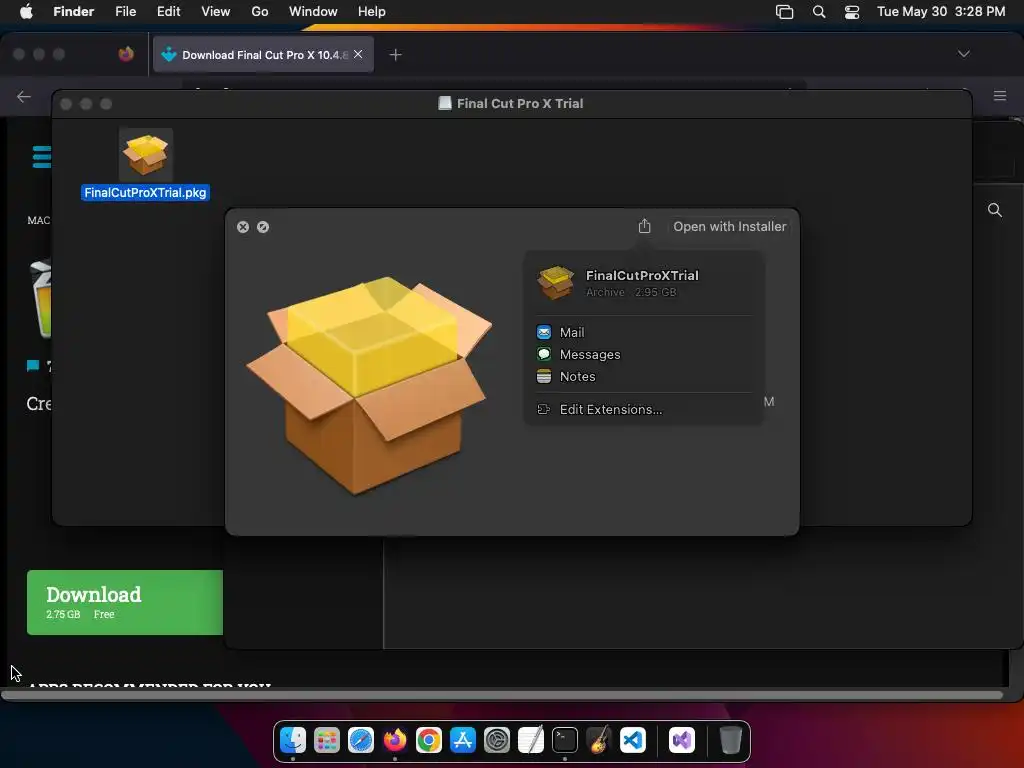Screen dimensions: 1024x768
Task: Open Terminal from the Dock
Action: point(564,741)
